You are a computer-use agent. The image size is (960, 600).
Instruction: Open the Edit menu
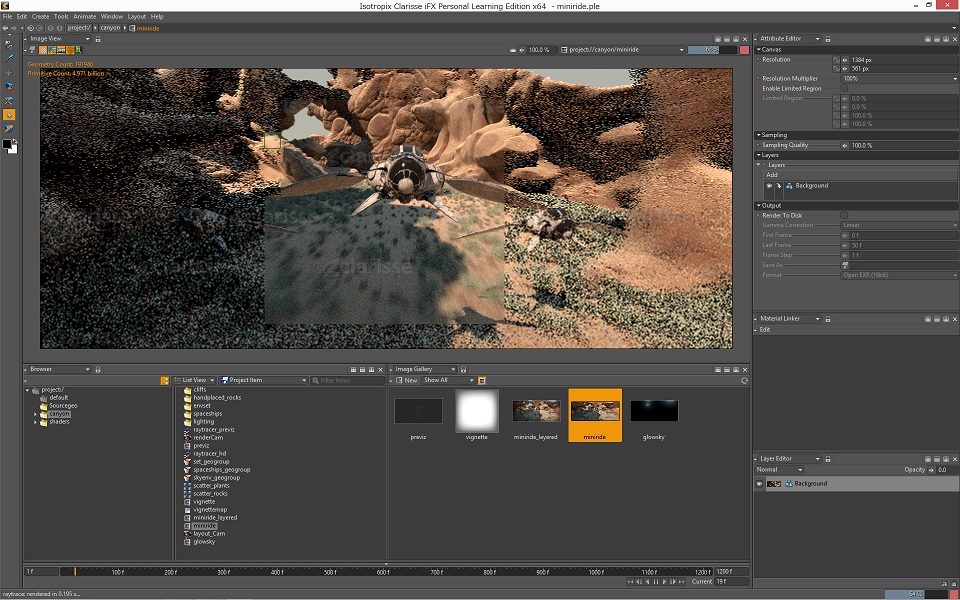pos(22,17)
